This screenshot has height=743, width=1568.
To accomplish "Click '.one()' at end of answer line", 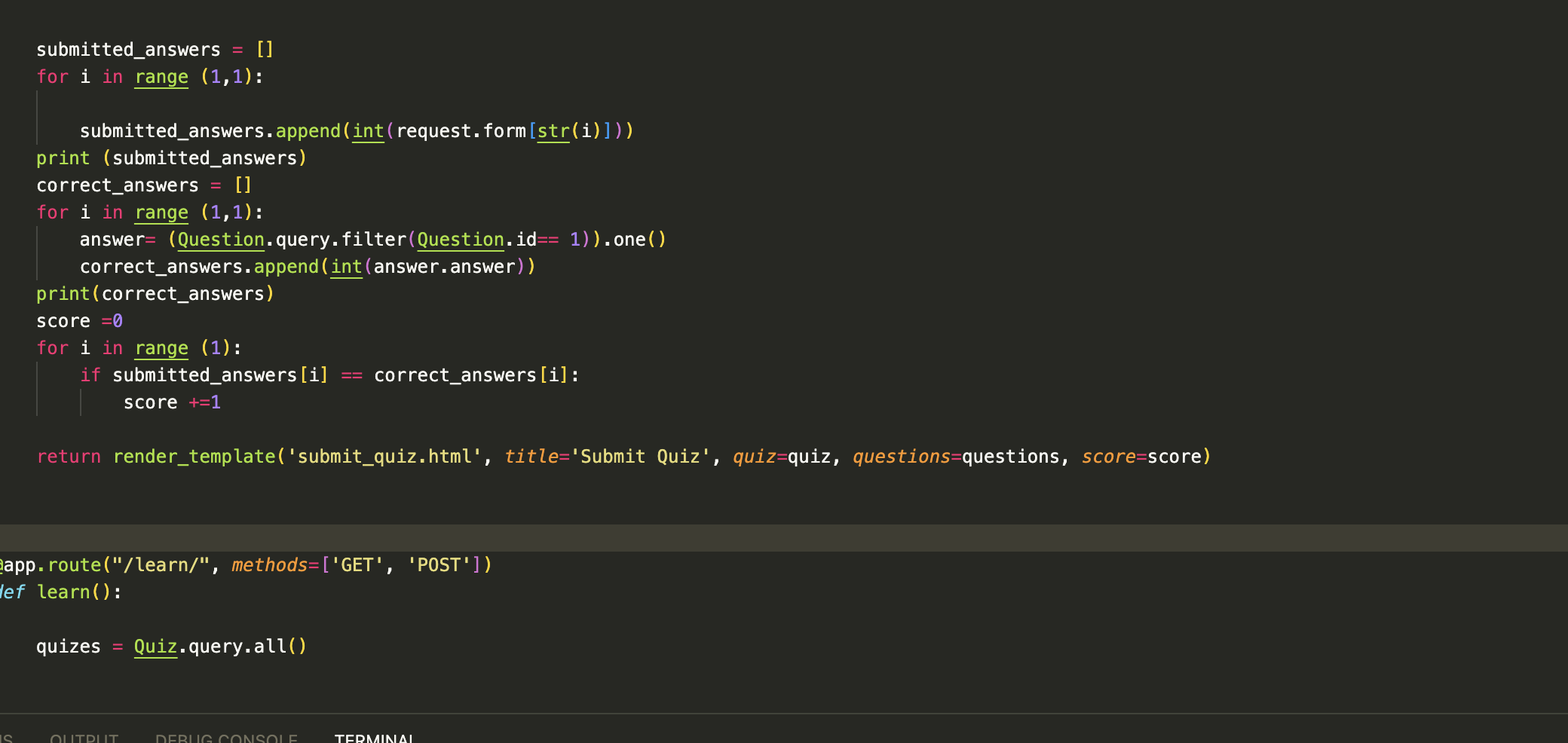I will (x=635, y=240).
